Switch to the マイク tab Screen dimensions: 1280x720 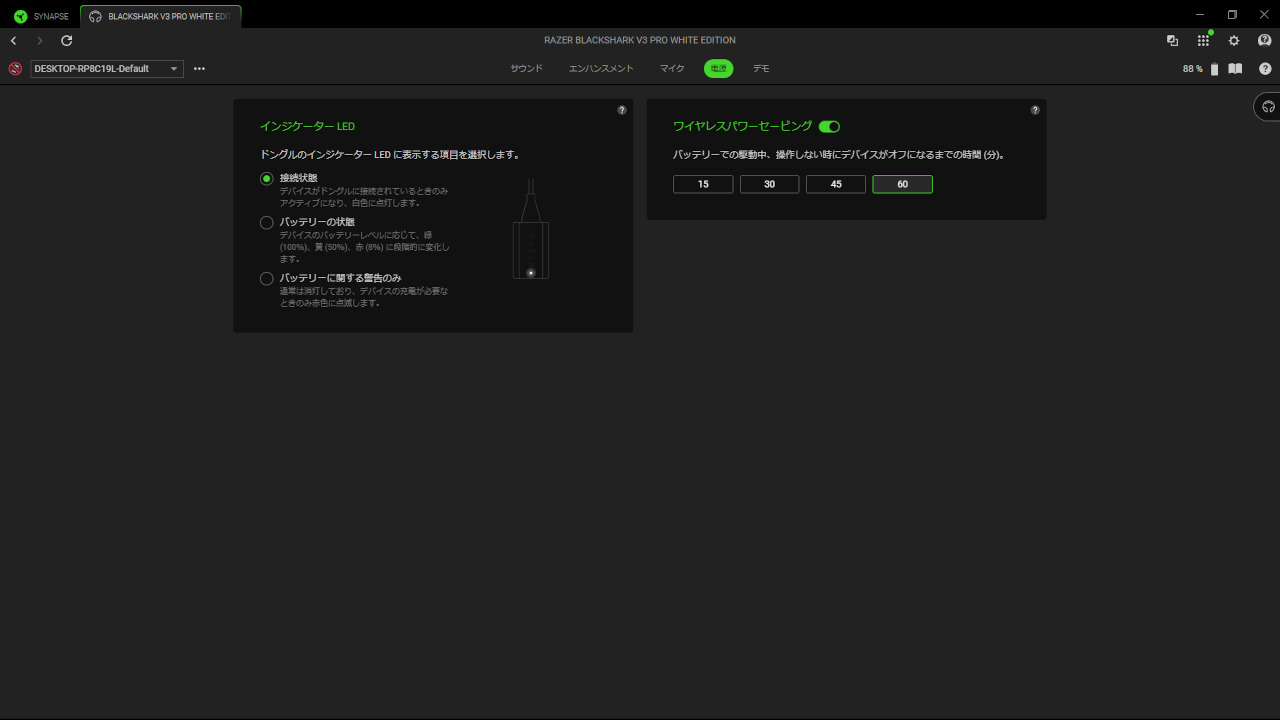[x=672, y=69]
